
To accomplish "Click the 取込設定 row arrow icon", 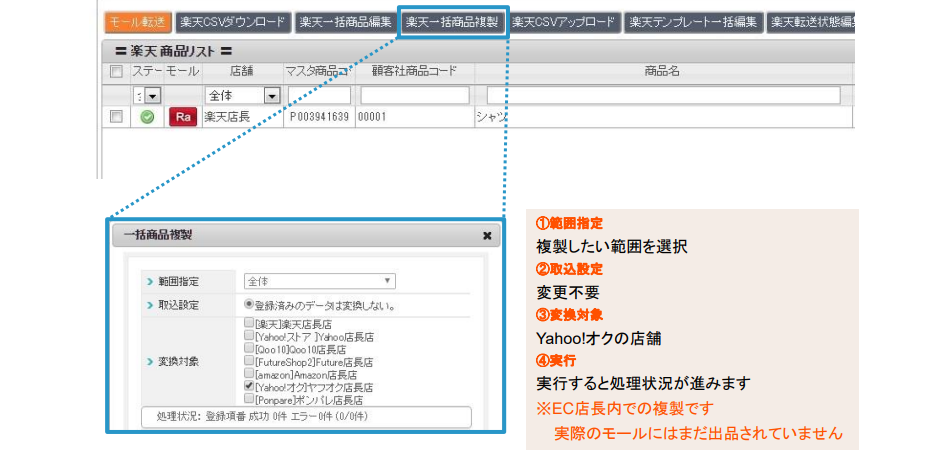I will coord(150,306).
